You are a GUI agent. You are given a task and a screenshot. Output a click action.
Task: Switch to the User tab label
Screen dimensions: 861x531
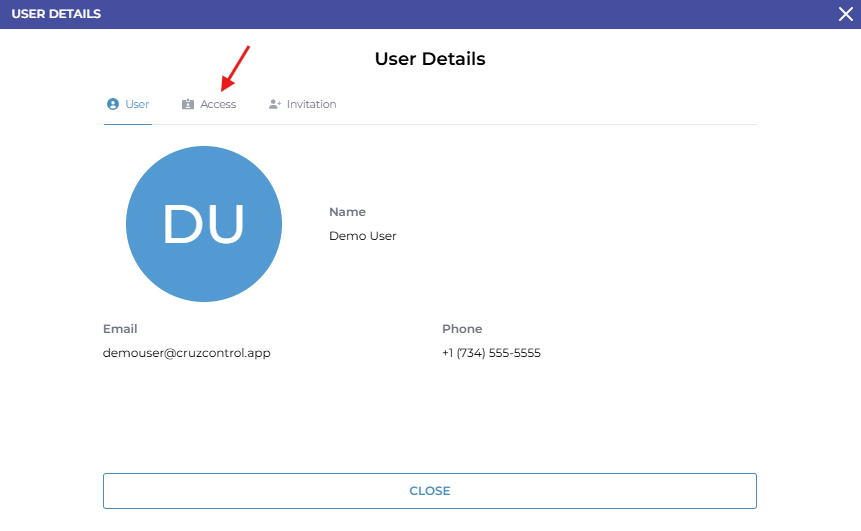(x=137, y=104)
